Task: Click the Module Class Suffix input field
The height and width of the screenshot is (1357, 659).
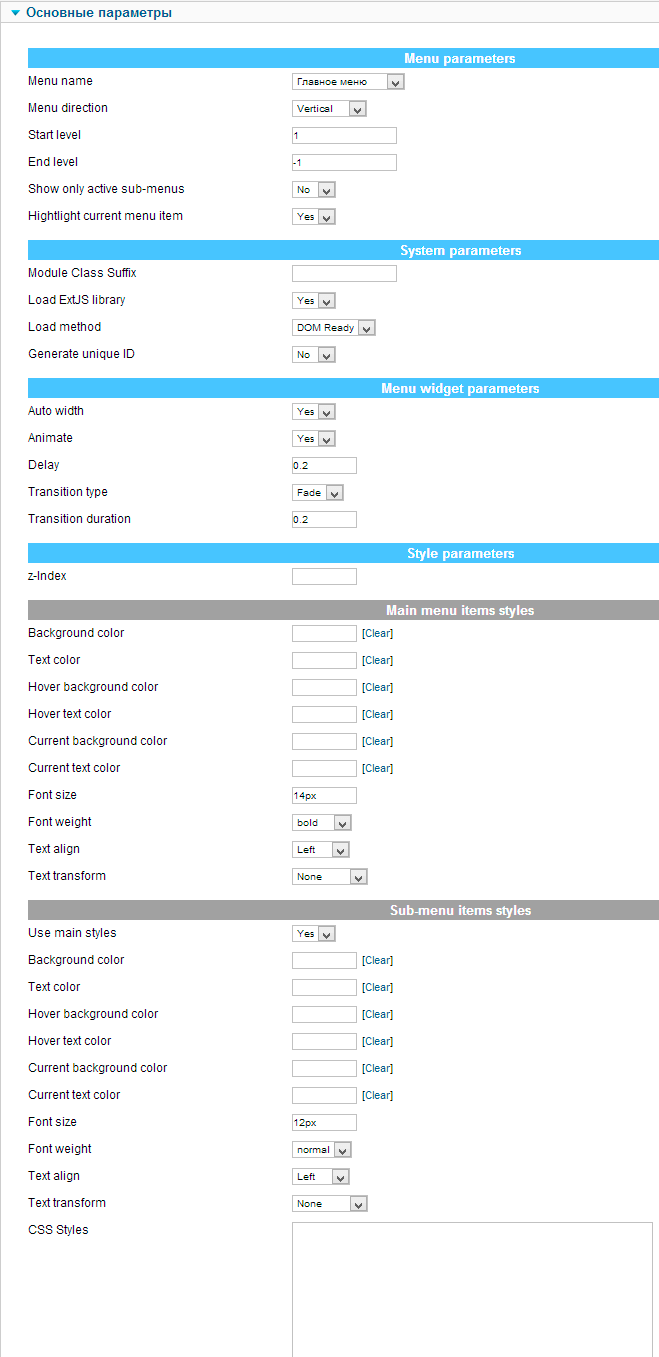Action: click(x=344, y=272)
